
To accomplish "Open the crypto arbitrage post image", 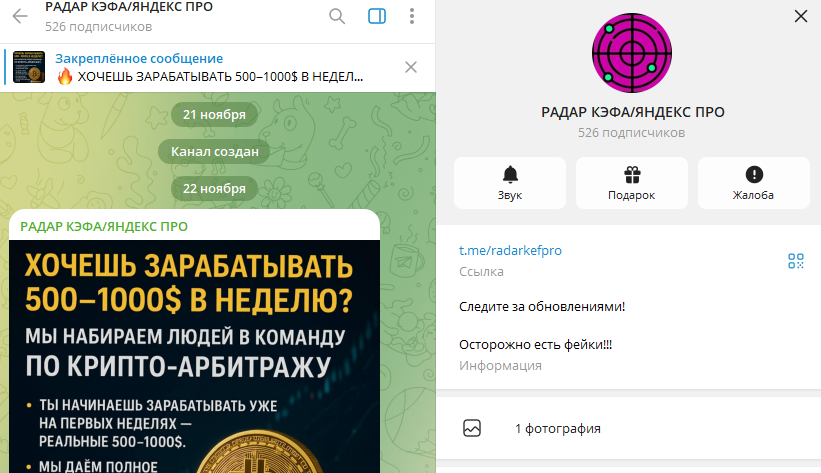I will coord(195,360).
